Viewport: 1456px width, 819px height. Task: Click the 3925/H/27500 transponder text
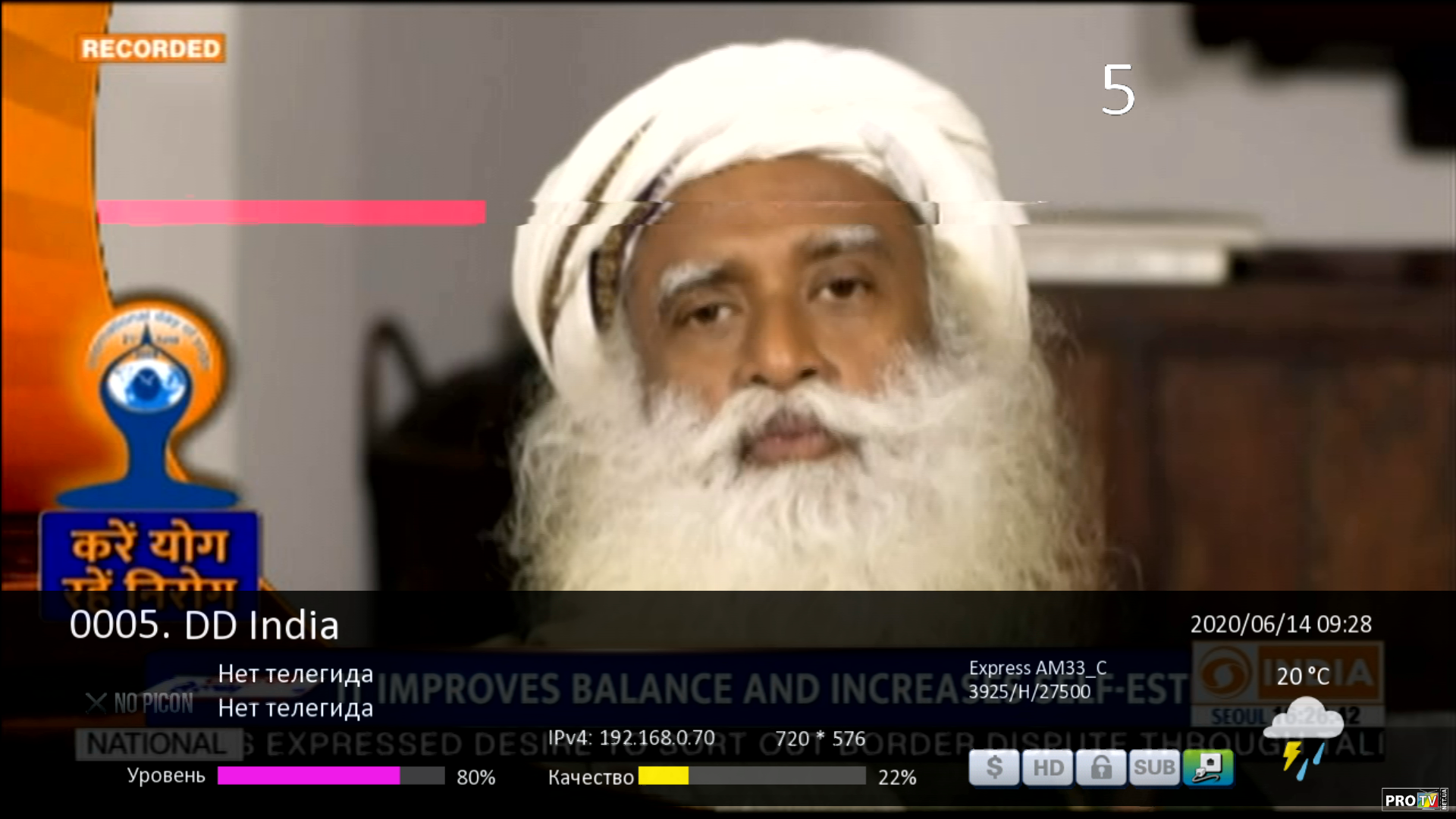pos(1029,692)
